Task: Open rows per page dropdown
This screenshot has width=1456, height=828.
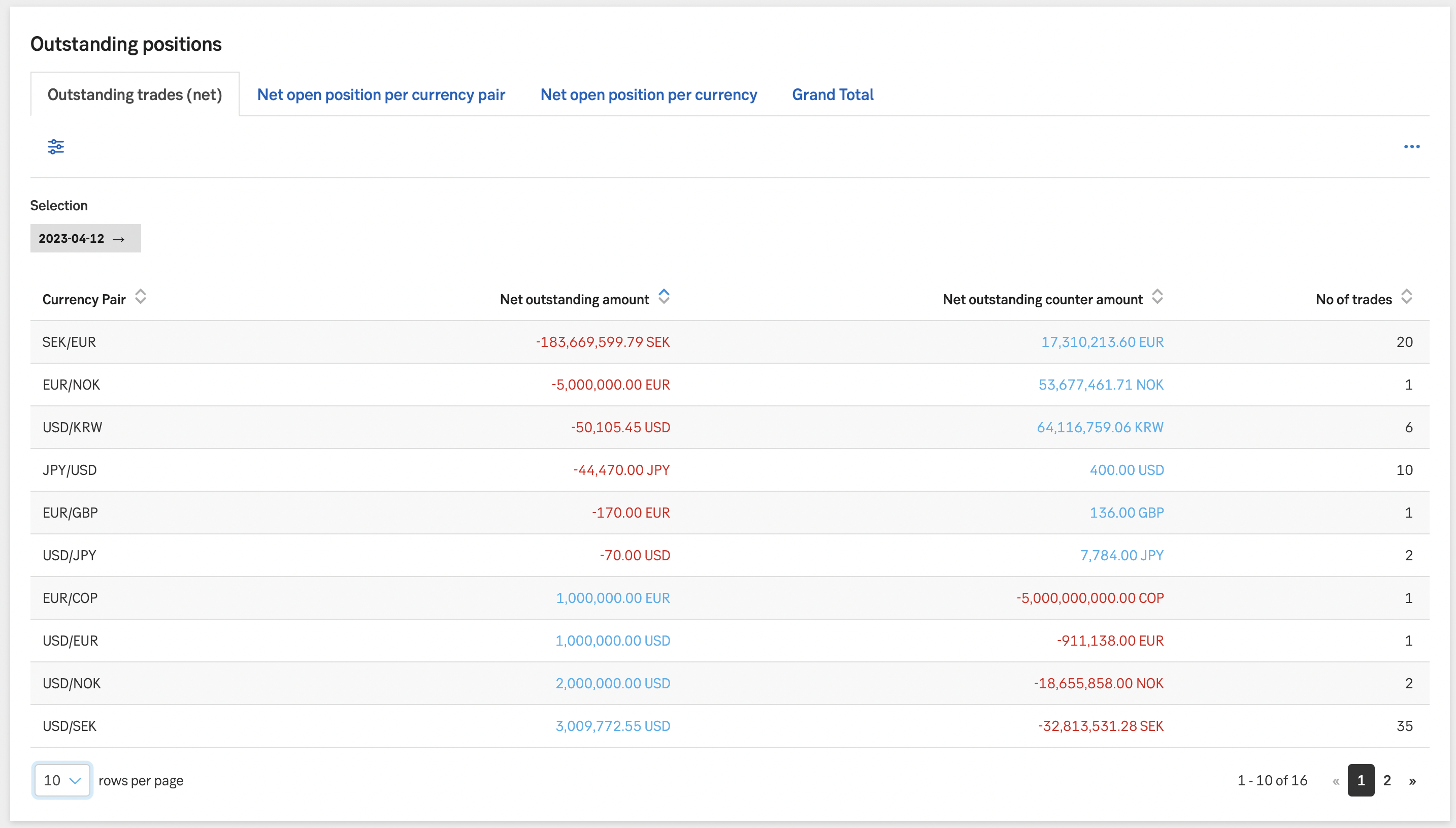Action: [x=62, y=780]
